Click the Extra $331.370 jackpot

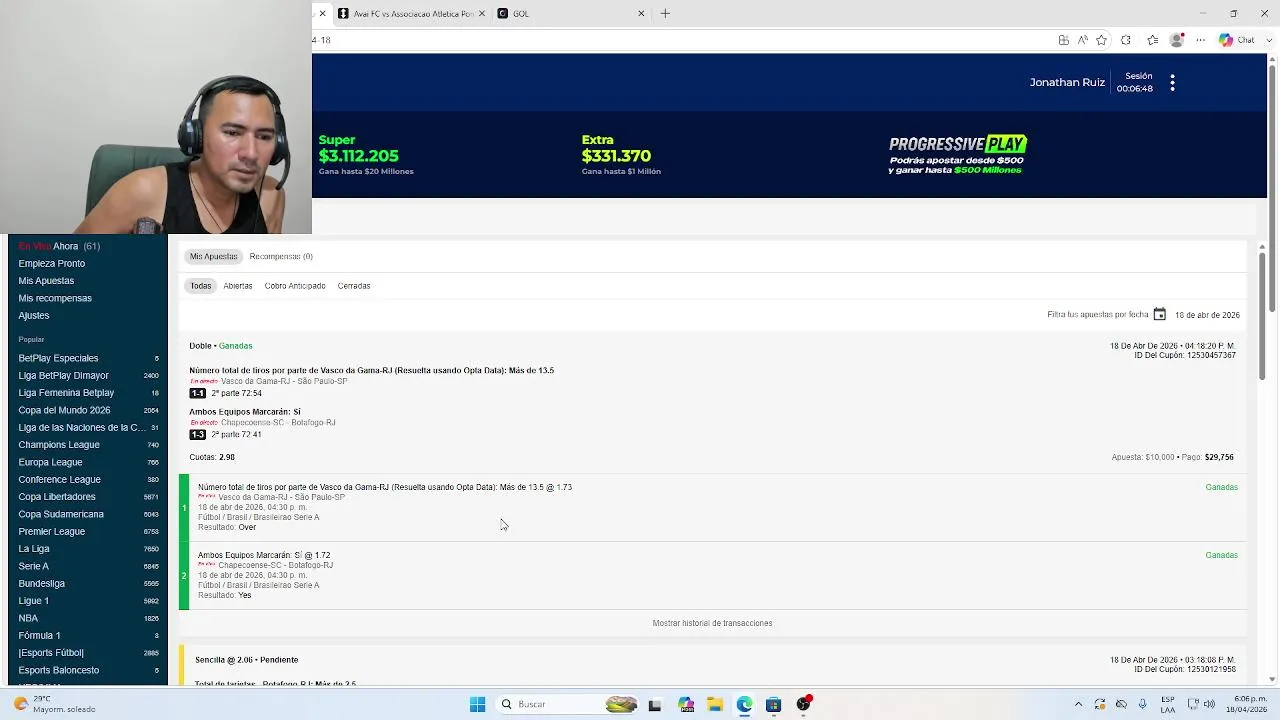[x=621, y=155]
